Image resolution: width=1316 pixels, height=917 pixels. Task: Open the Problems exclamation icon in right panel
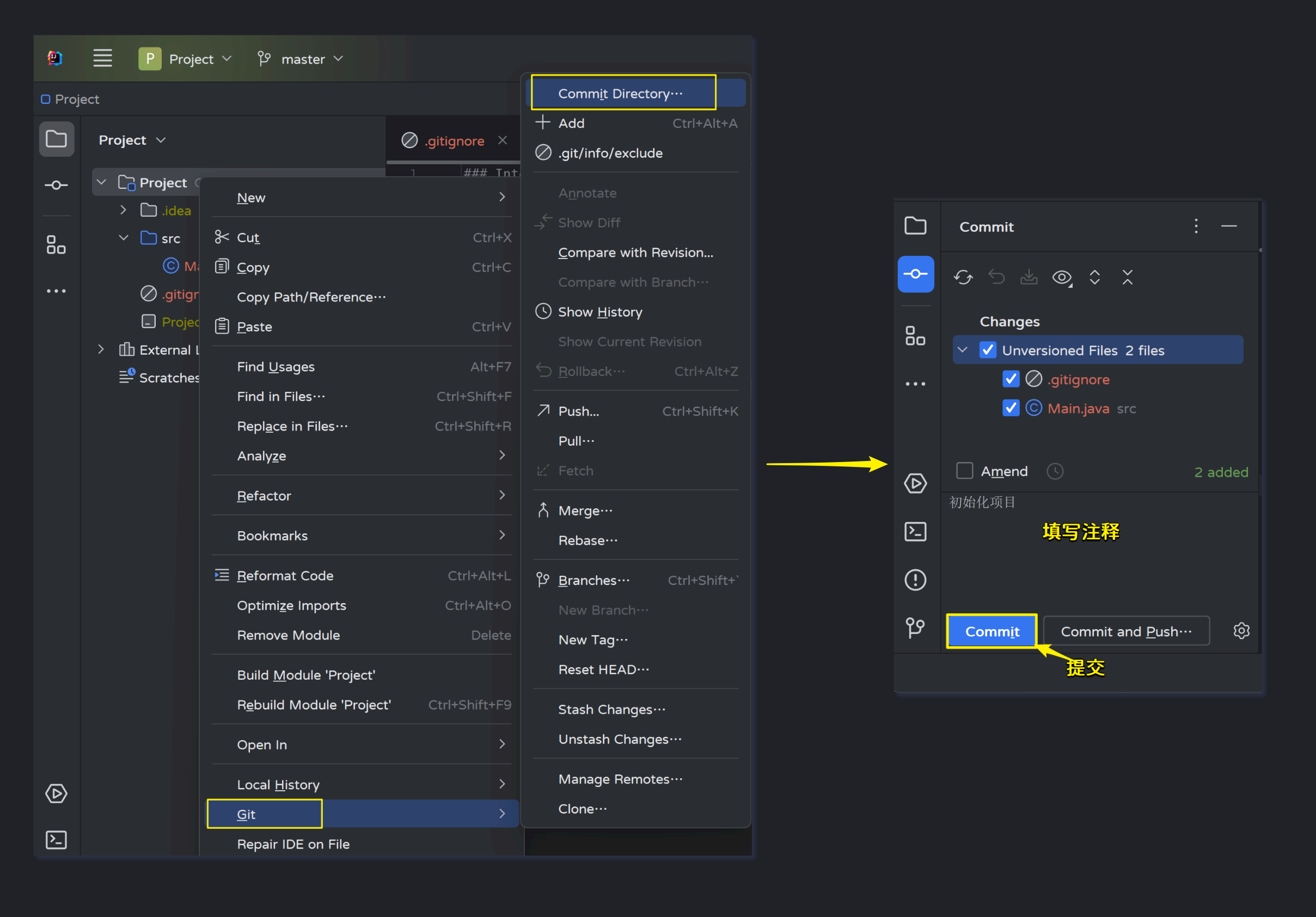tap(915, 580)
